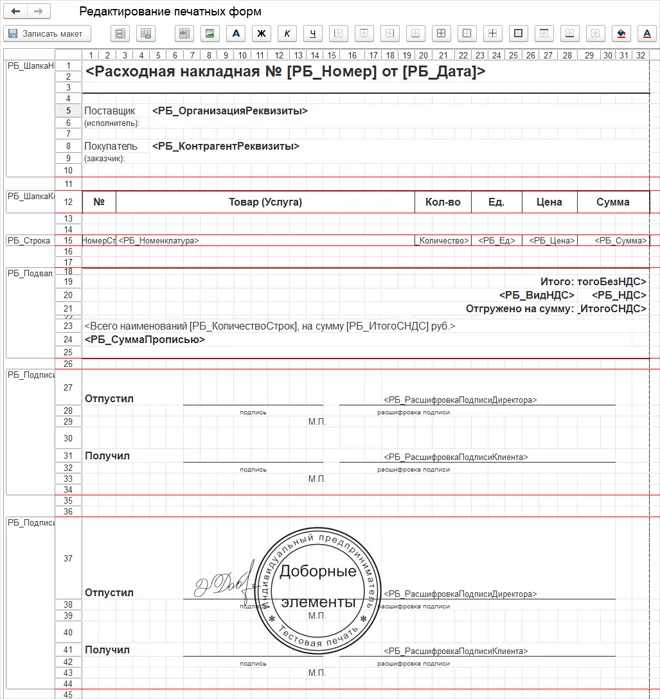Image resolution: width=660 pixels, height=699 pixels.
Task: Insert a picture via the image icon
Action: click(x=210, y=33)
